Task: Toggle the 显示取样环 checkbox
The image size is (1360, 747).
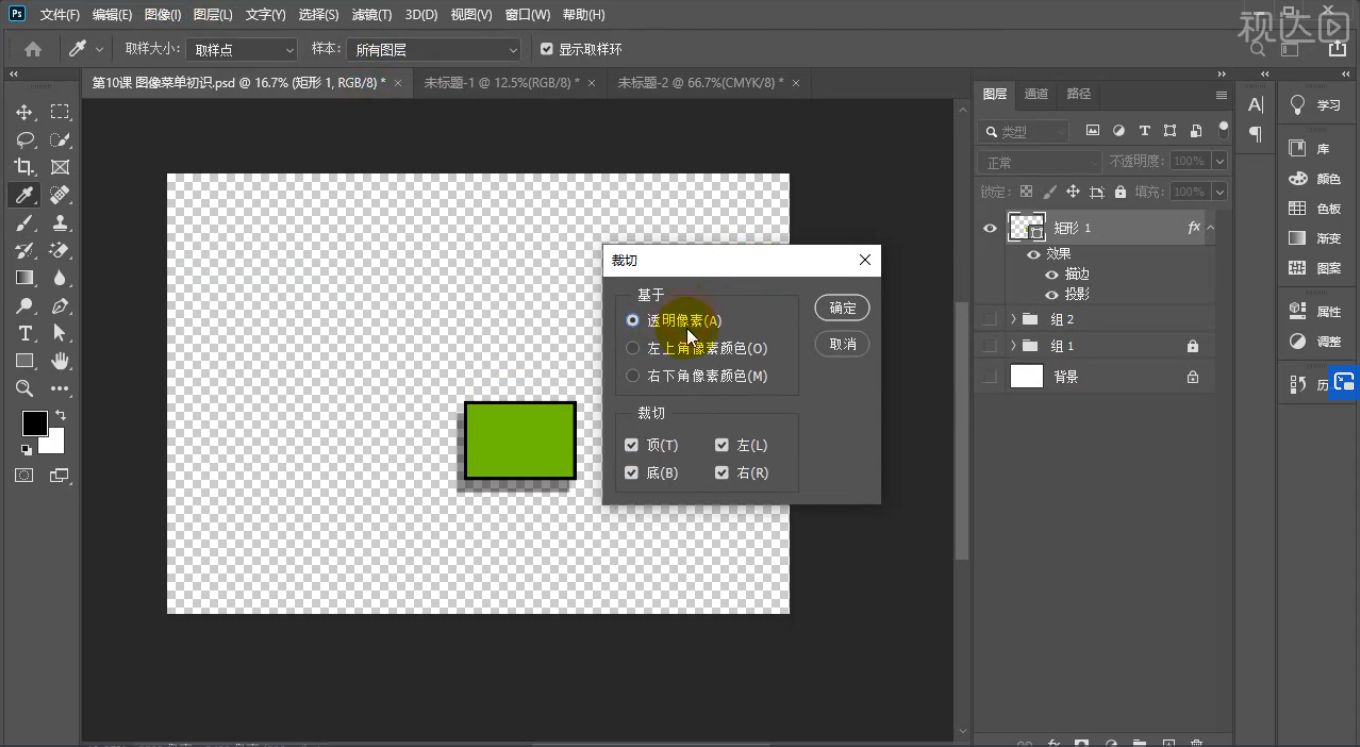Action: pos(546,49)
